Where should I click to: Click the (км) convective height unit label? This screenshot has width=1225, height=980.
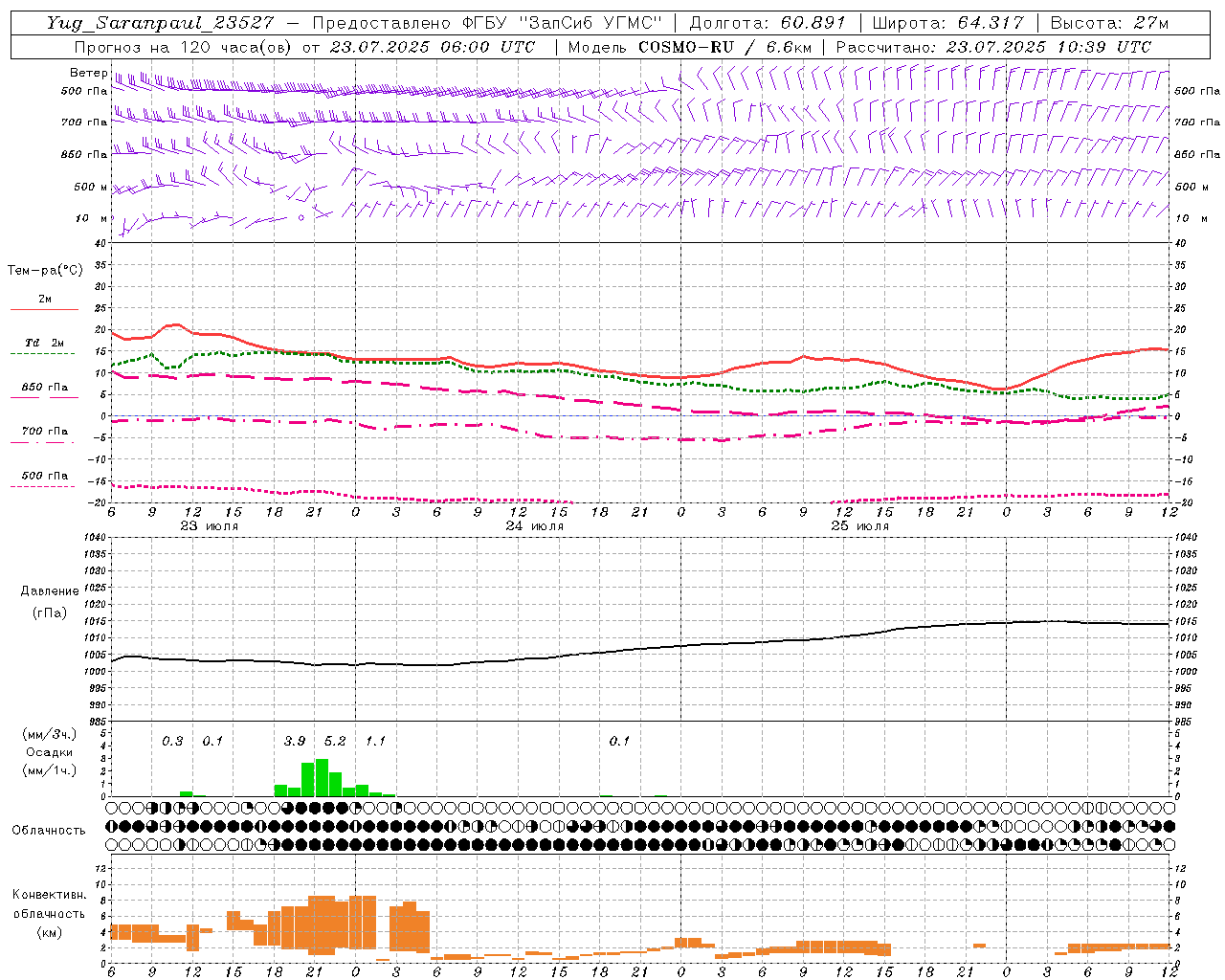click(x=49, y=931)
